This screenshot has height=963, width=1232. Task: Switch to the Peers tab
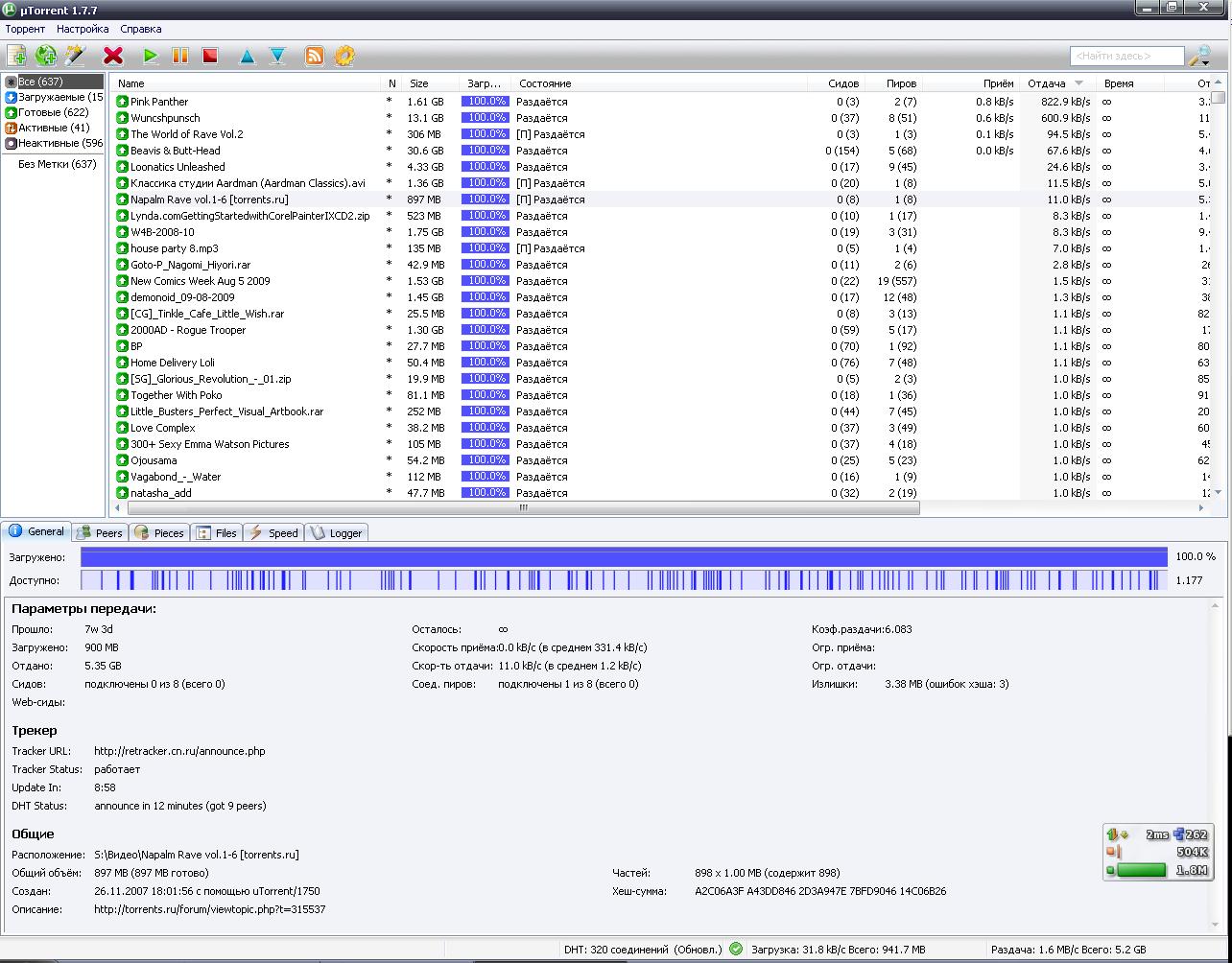pos(101,533)
